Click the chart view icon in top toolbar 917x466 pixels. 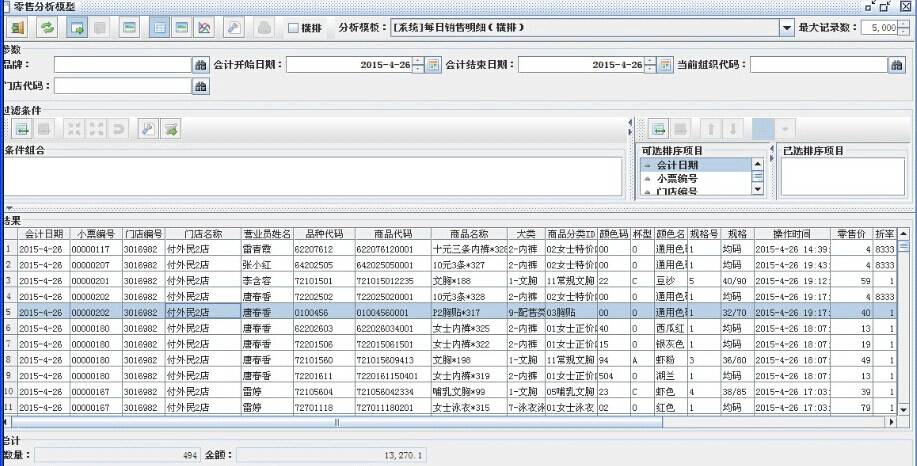pyautogui.click(x=205, y=28)
